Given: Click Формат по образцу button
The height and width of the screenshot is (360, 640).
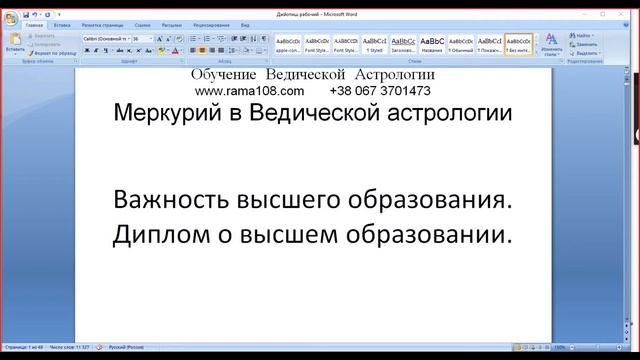Looking at the screenshot, I should [x=53, y=53].
